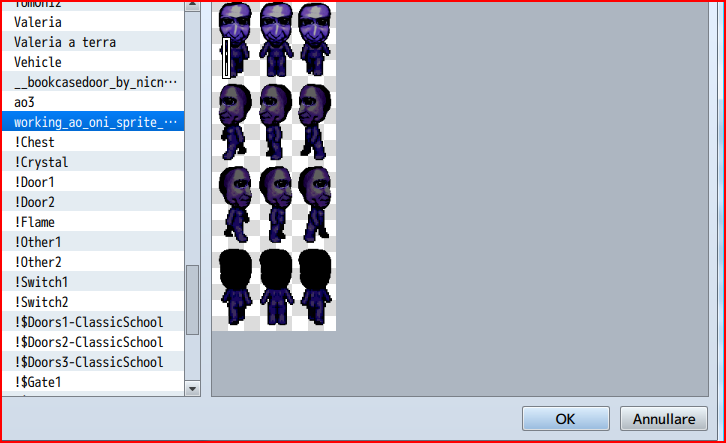Choose the !Chest graphic

click(x=93, y=142)
